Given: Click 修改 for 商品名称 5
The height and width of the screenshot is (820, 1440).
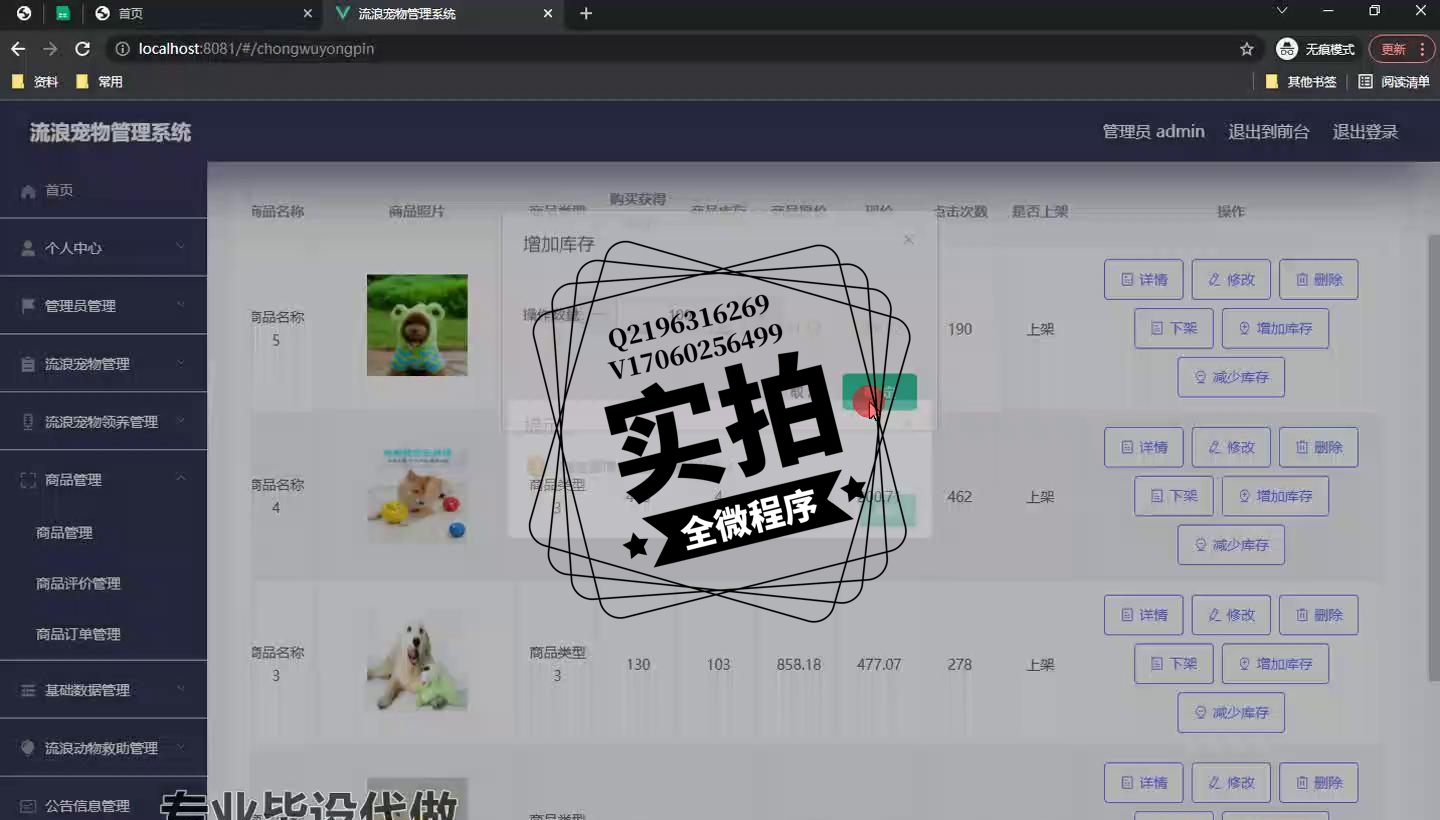Looking at the screenshot, I should click(1231, 280).
